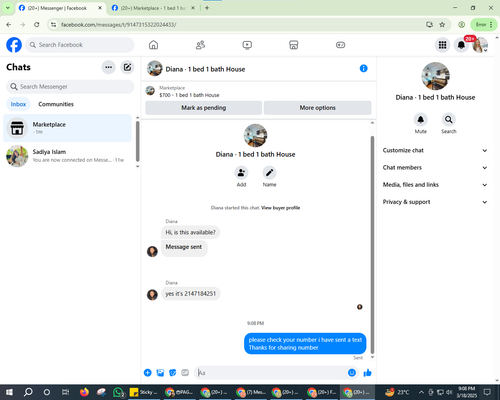This screenshot has height=400, width=500.
Task: Start a new message with compose icon
Action: click(127, 67)
